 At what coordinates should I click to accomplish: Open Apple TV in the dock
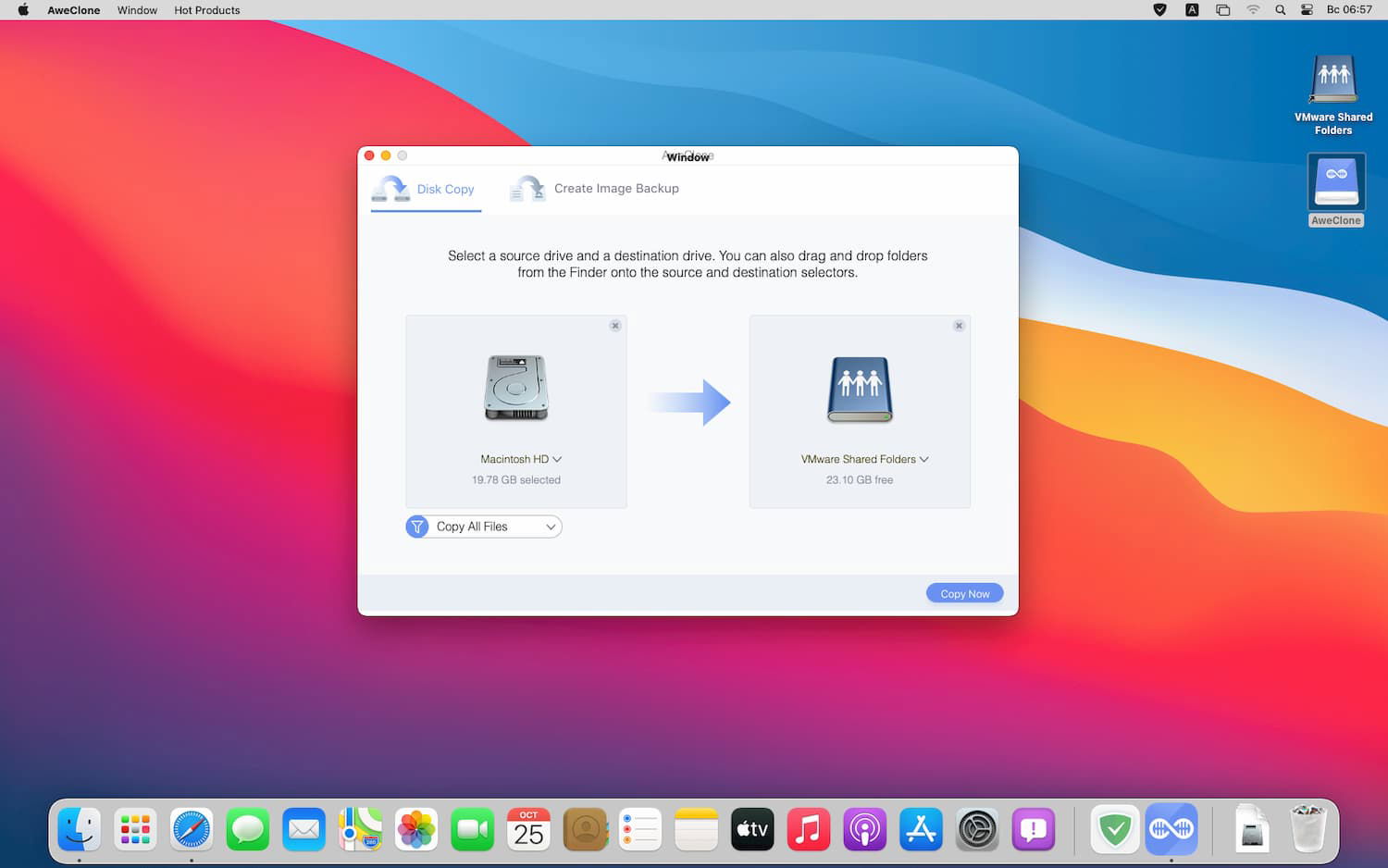pyautogui.click(x=752, y=829)
